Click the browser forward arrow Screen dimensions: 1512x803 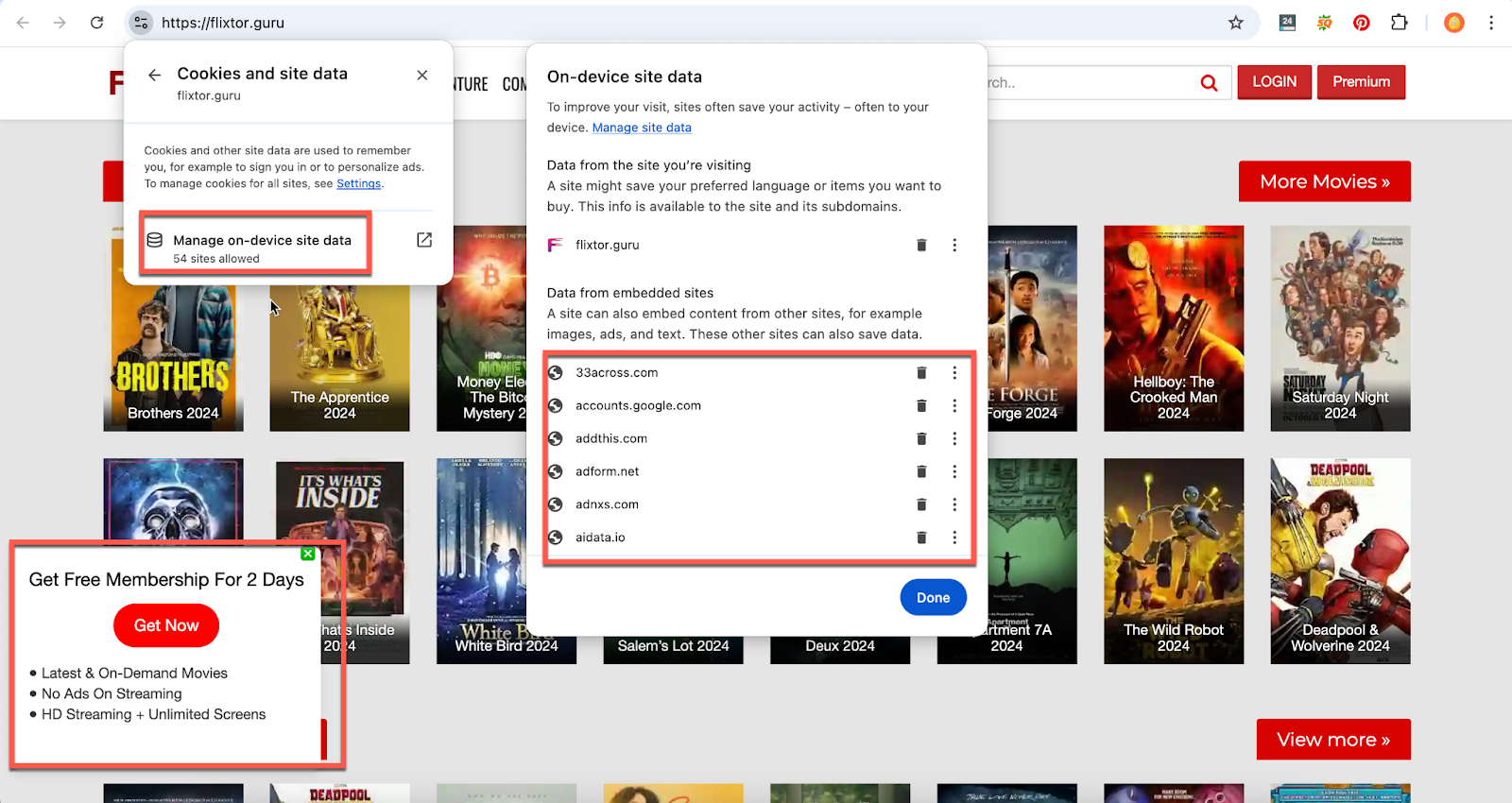[x=60, y=23]
